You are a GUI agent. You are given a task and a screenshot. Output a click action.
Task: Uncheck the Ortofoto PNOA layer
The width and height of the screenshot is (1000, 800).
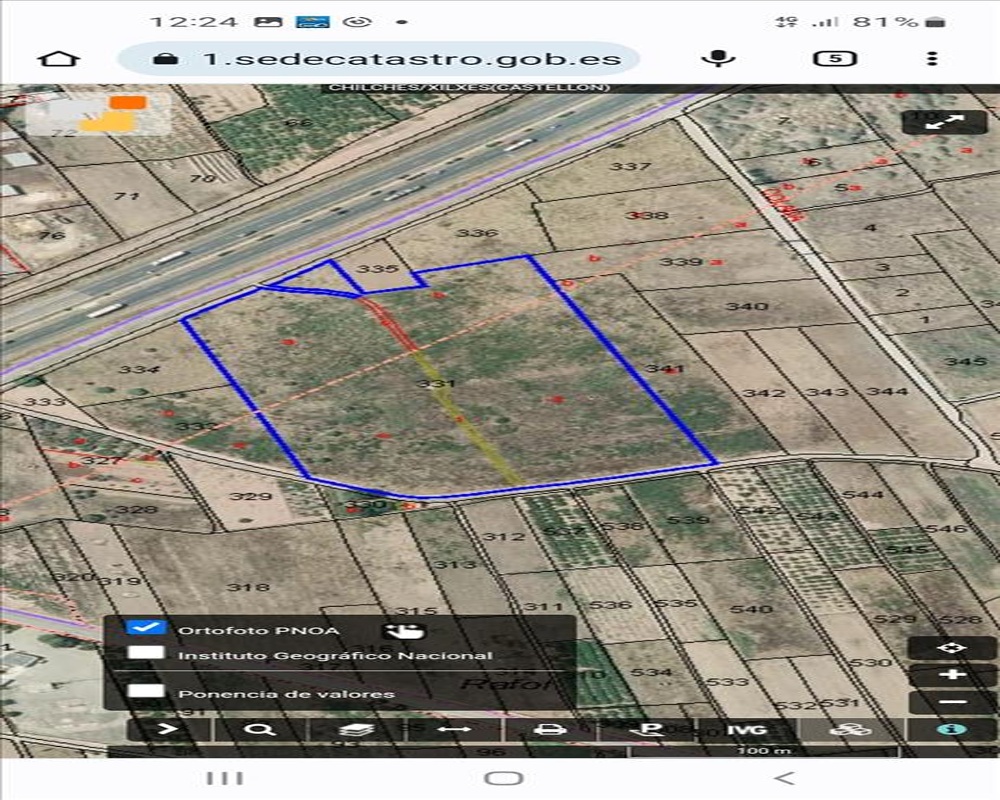coord(147,628)
